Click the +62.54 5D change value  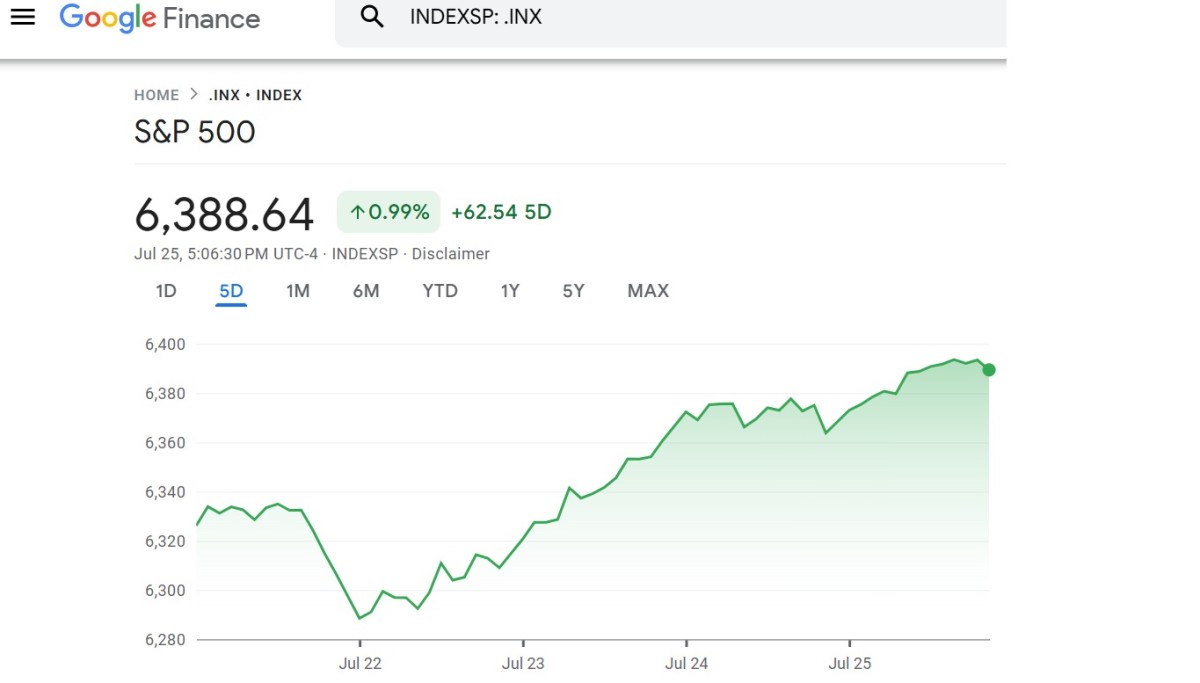tap(501, 211)
